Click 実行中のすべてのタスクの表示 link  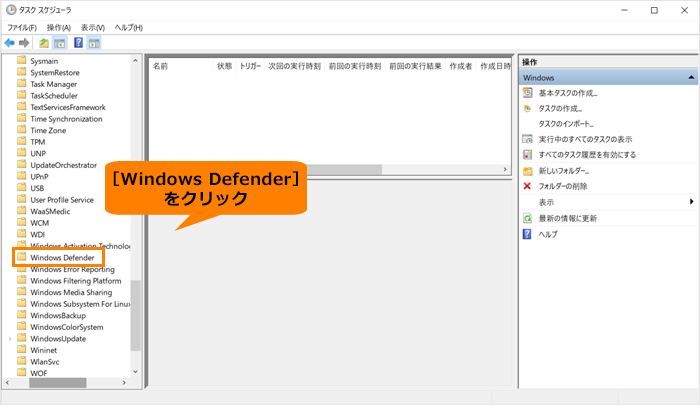coord(585,139)
